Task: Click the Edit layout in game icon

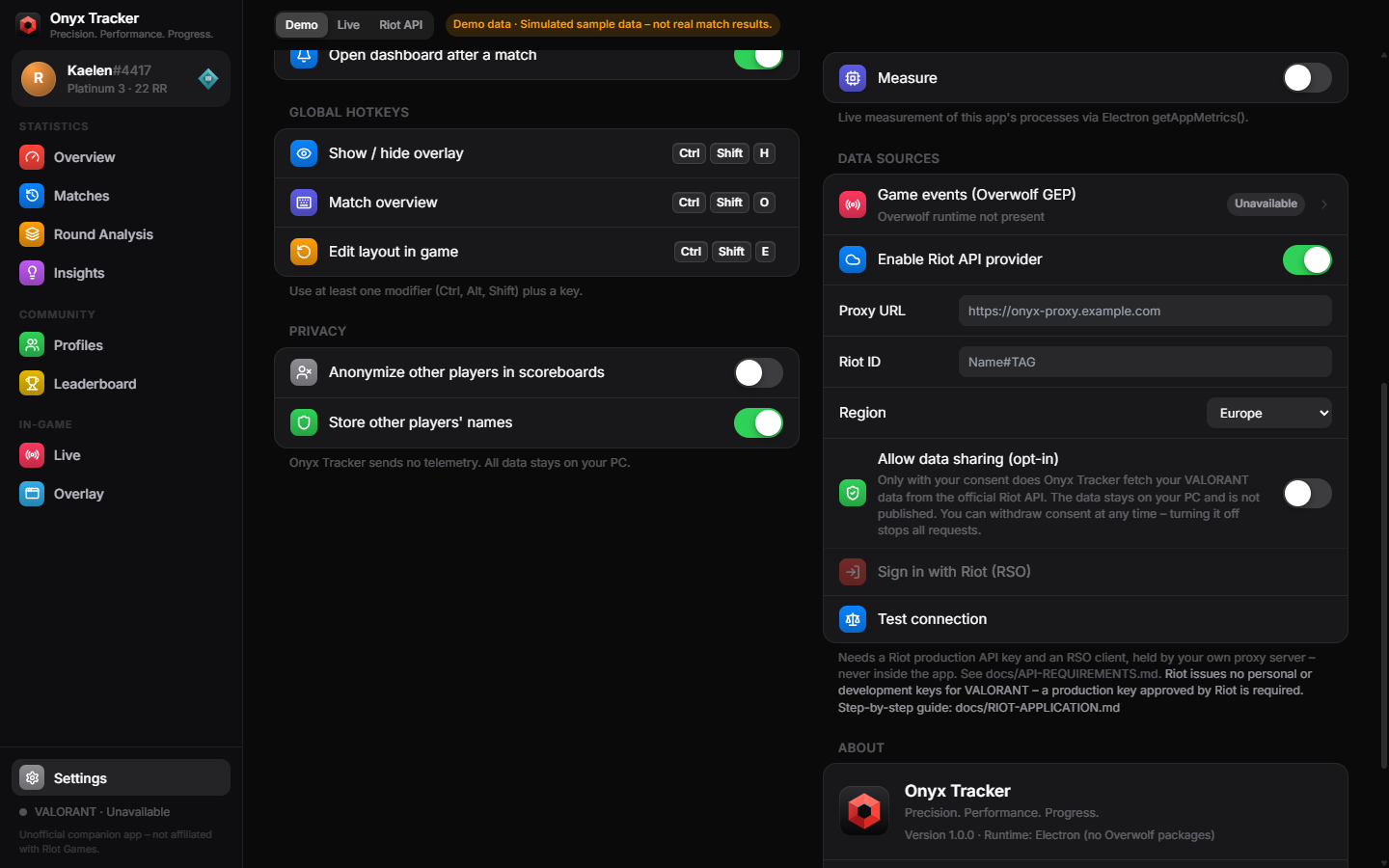Action: pos(304,252)
